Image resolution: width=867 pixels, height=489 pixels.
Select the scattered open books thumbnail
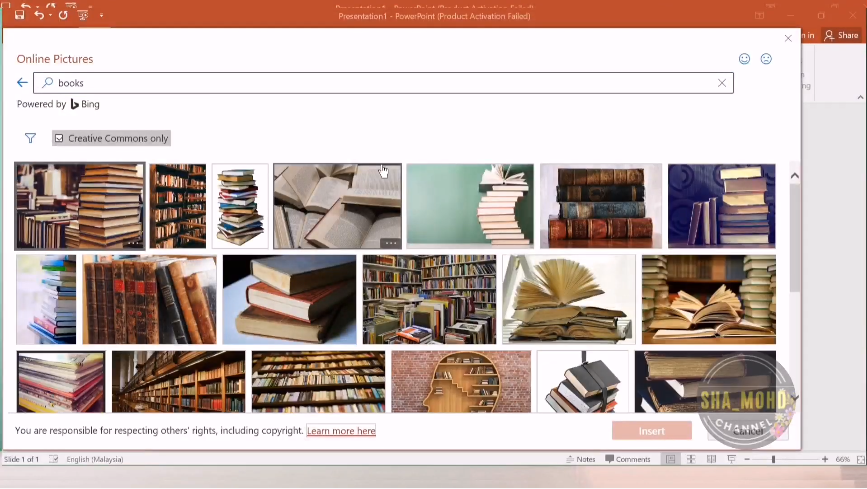coord(337,206)
